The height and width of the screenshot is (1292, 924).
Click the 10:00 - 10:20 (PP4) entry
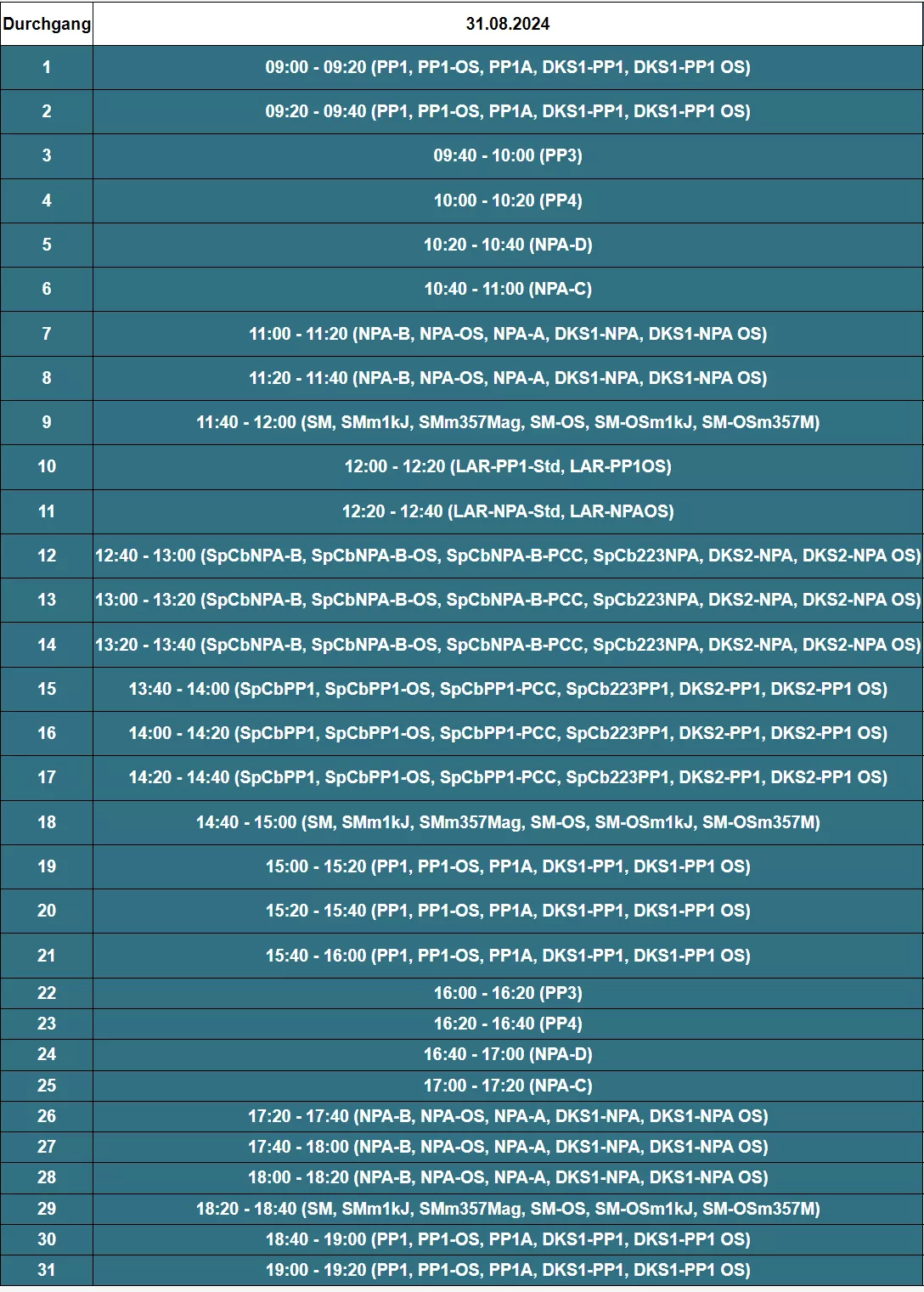click(x=507, y=200)
